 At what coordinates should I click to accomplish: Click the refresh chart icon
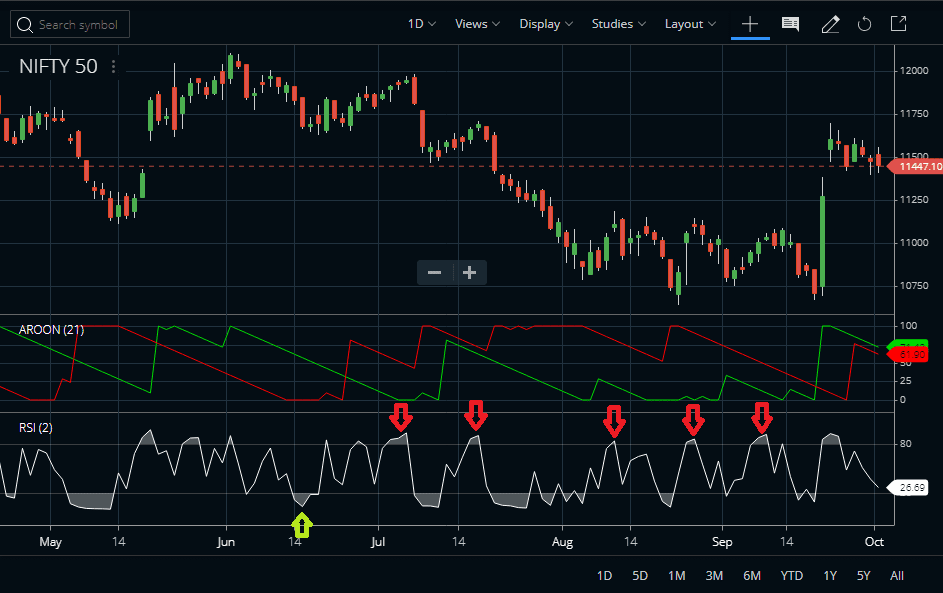click(864, 24)
